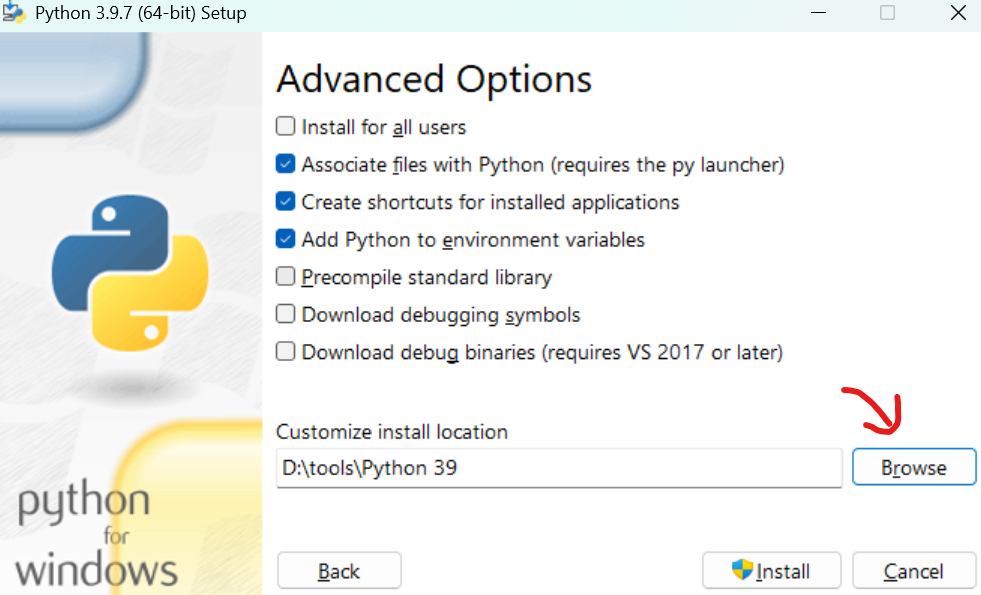Open the Browse dialog

[913, 466]
